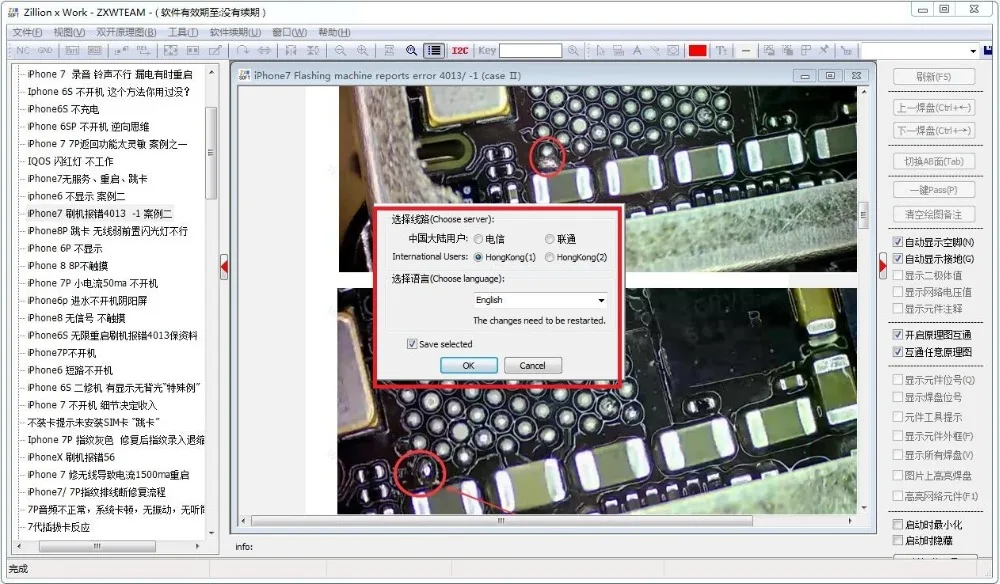Click the rotate arrow toolbar icon
Image resolution: width=1000 pixels, height=584 pixels.
pos(242,50)
